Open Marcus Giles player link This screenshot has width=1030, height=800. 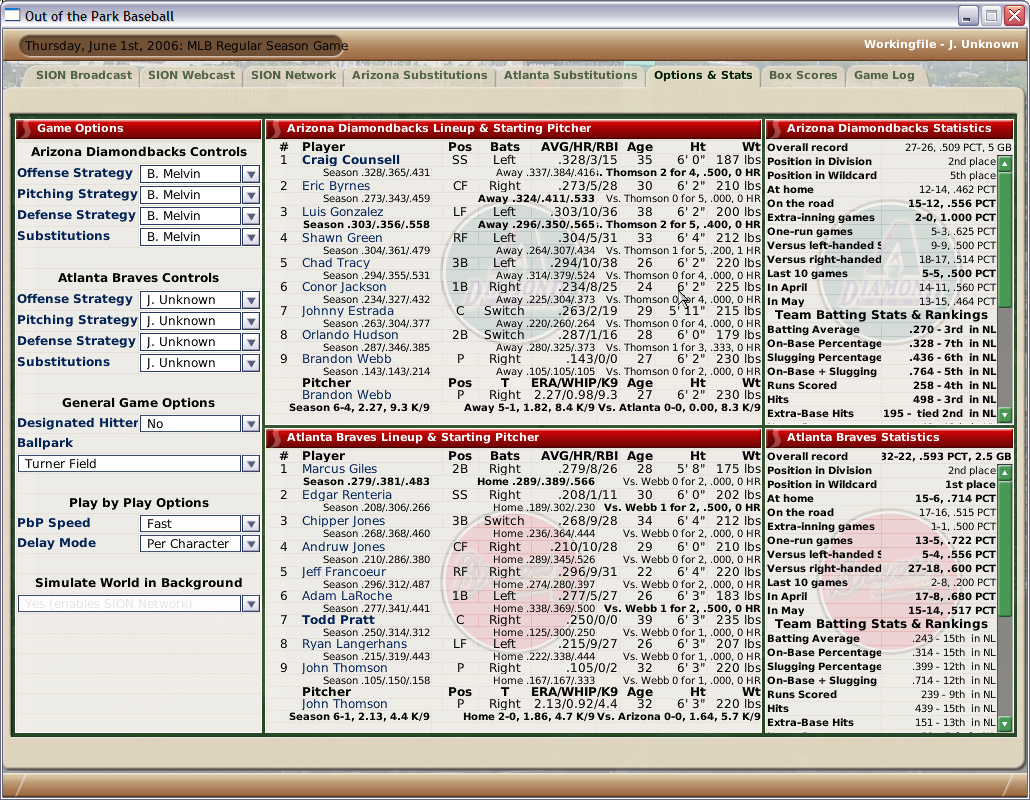[x=340, y=469]
